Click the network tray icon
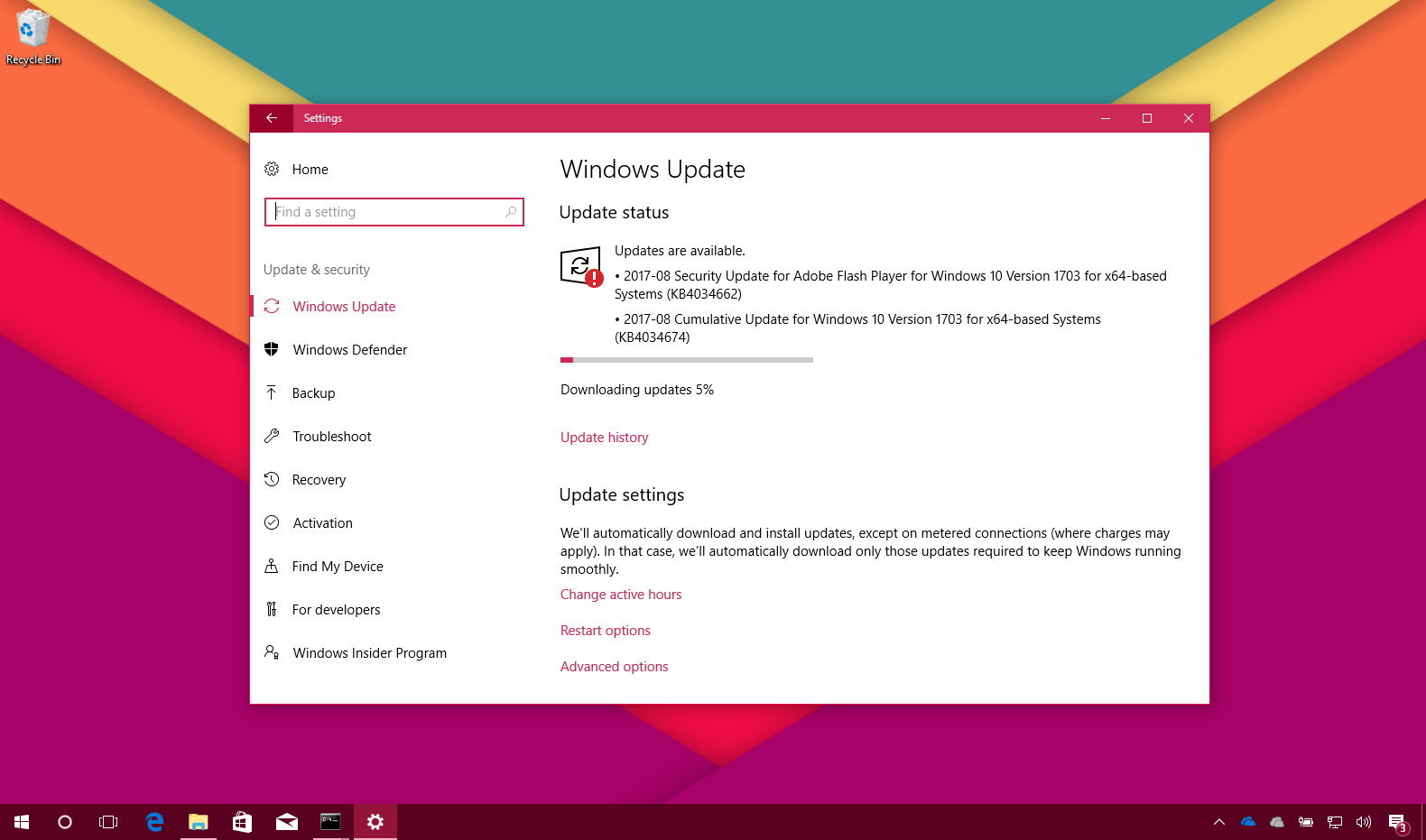This screenshot has width=1426, height=840. 1335,822
